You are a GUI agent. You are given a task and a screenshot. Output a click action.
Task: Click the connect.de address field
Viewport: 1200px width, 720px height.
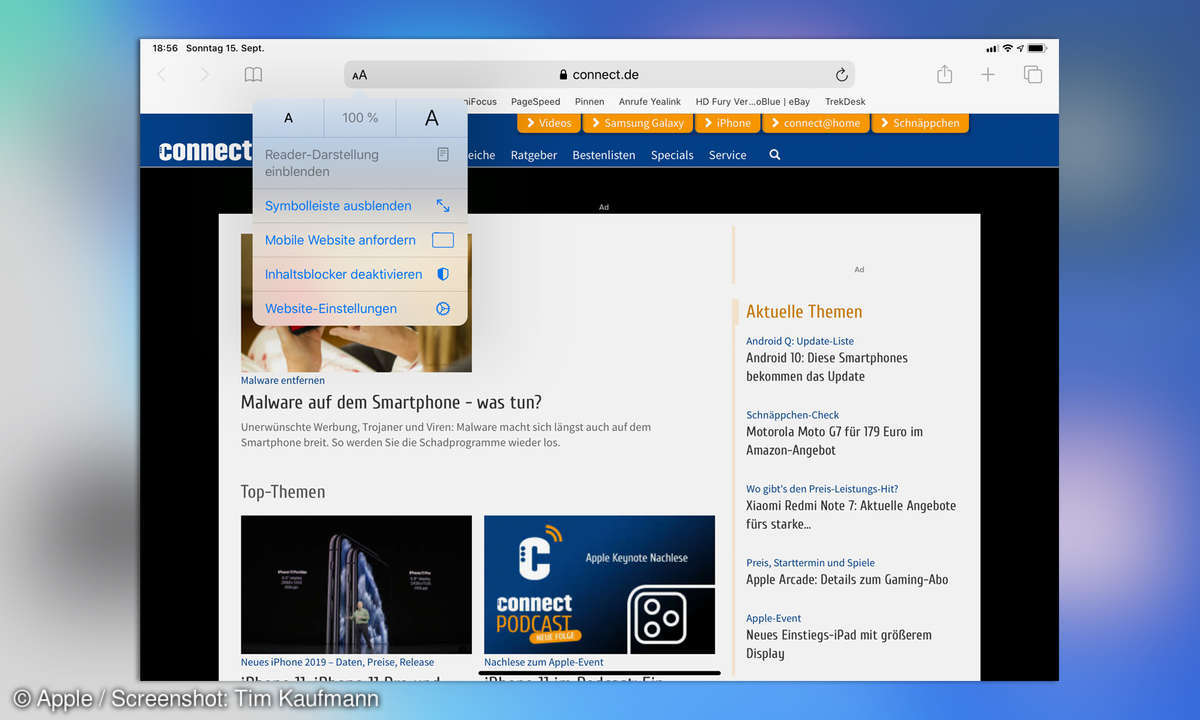pyautogui.click(x=599, y=75)
